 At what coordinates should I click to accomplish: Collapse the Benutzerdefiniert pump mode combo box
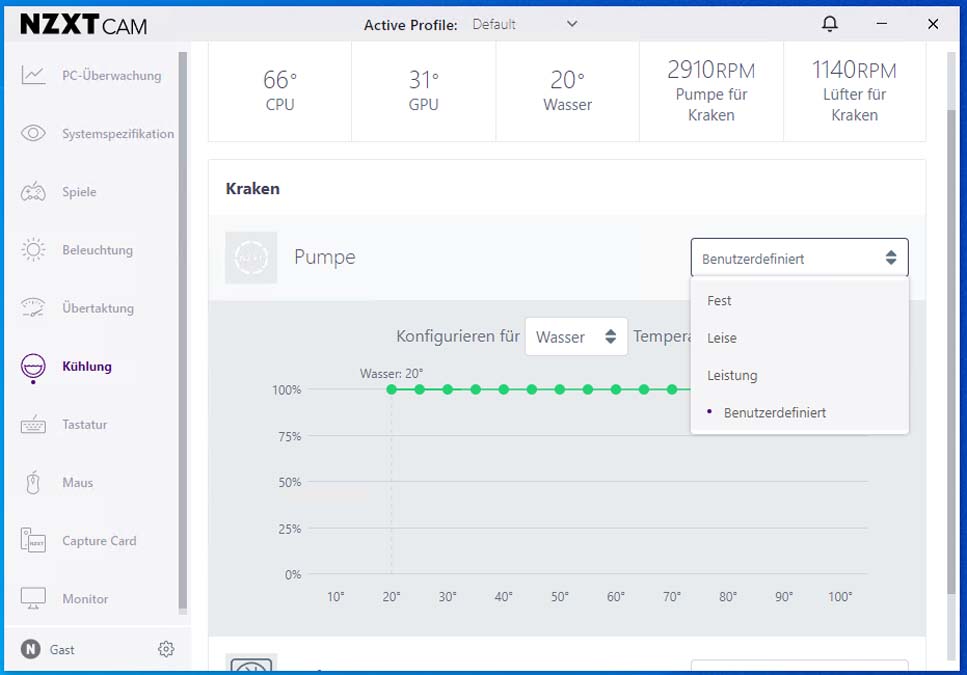point(799,258)
